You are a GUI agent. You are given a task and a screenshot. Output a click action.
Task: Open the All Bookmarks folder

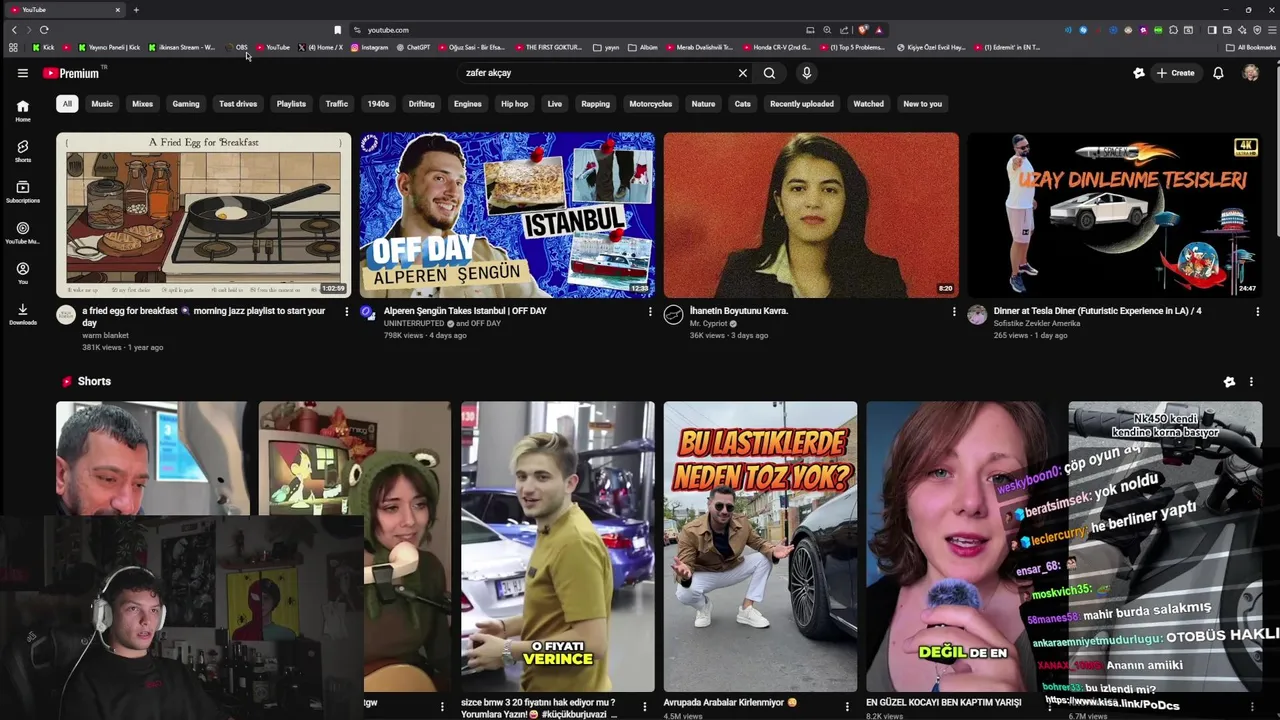(1251, 47)
